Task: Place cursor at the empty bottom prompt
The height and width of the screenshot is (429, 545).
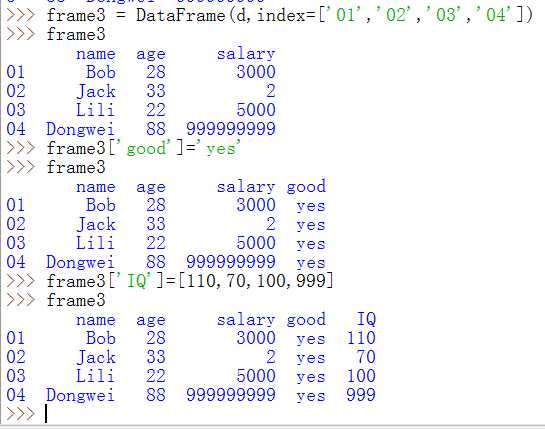Action: [46, 414]
